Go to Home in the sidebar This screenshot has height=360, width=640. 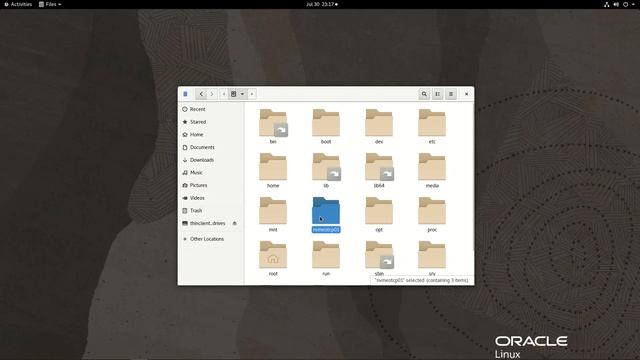tap(211, 135)
